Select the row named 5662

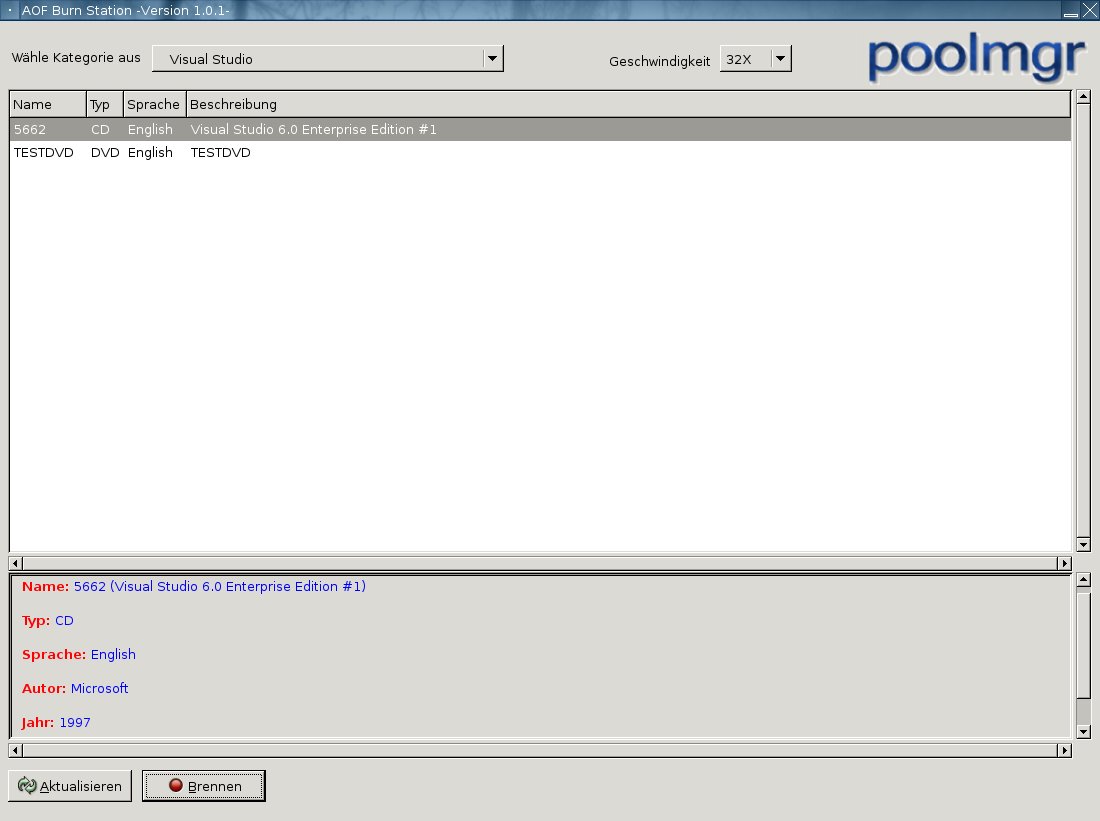coord(540,130)
